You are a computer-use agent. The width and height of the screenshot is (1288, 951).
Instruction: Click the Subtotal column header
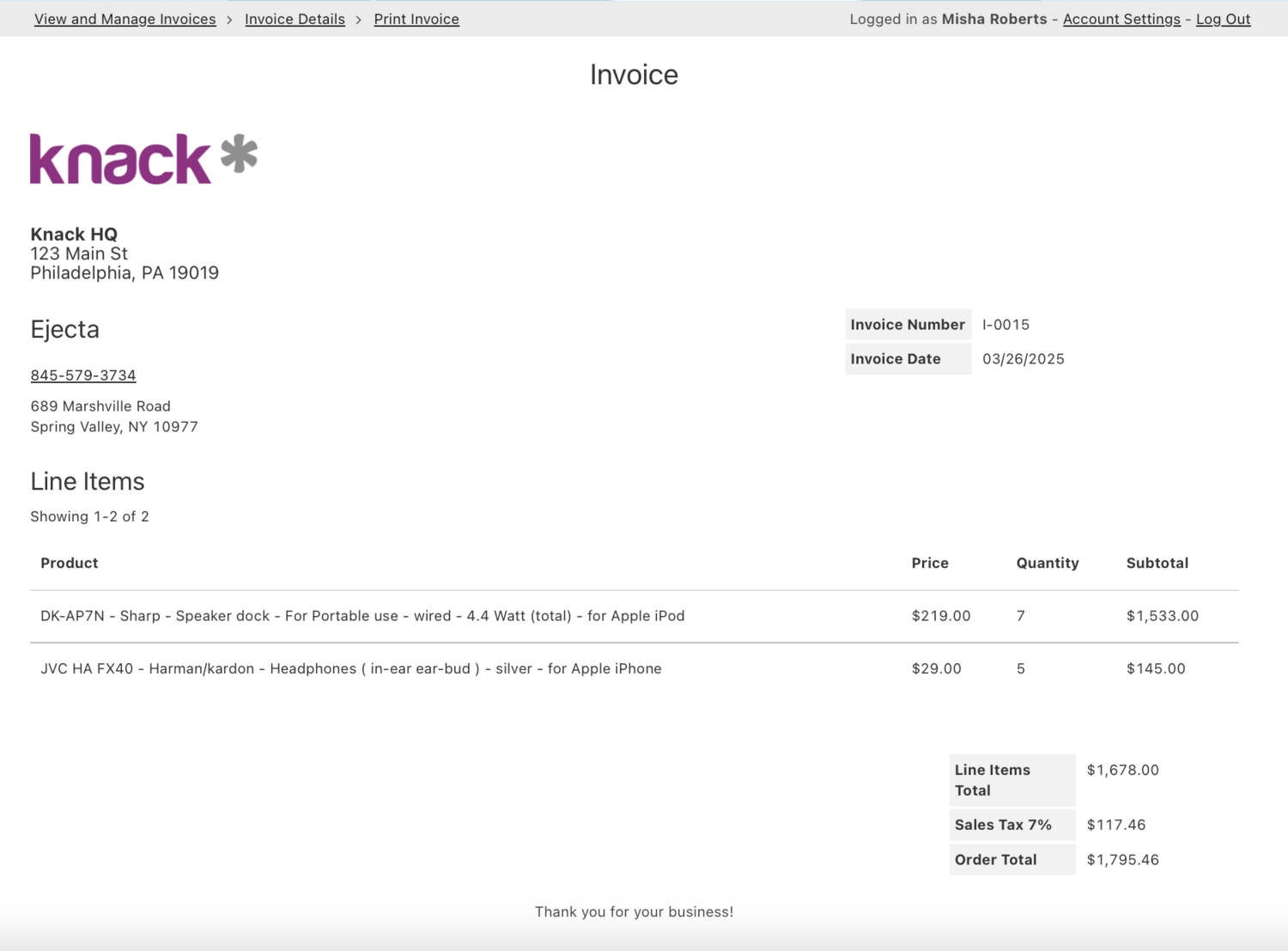1157,563
